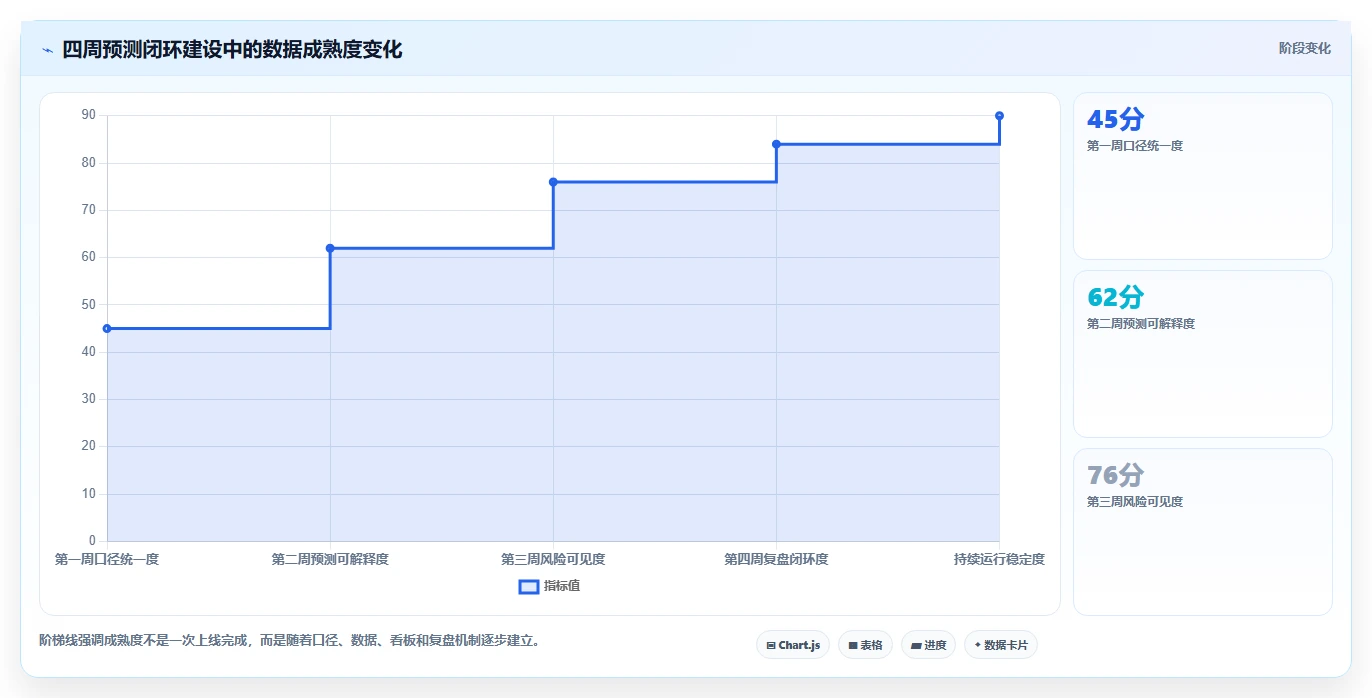
Task: Click the icon in the 数据卡片 tag
Action: [978, 645]
